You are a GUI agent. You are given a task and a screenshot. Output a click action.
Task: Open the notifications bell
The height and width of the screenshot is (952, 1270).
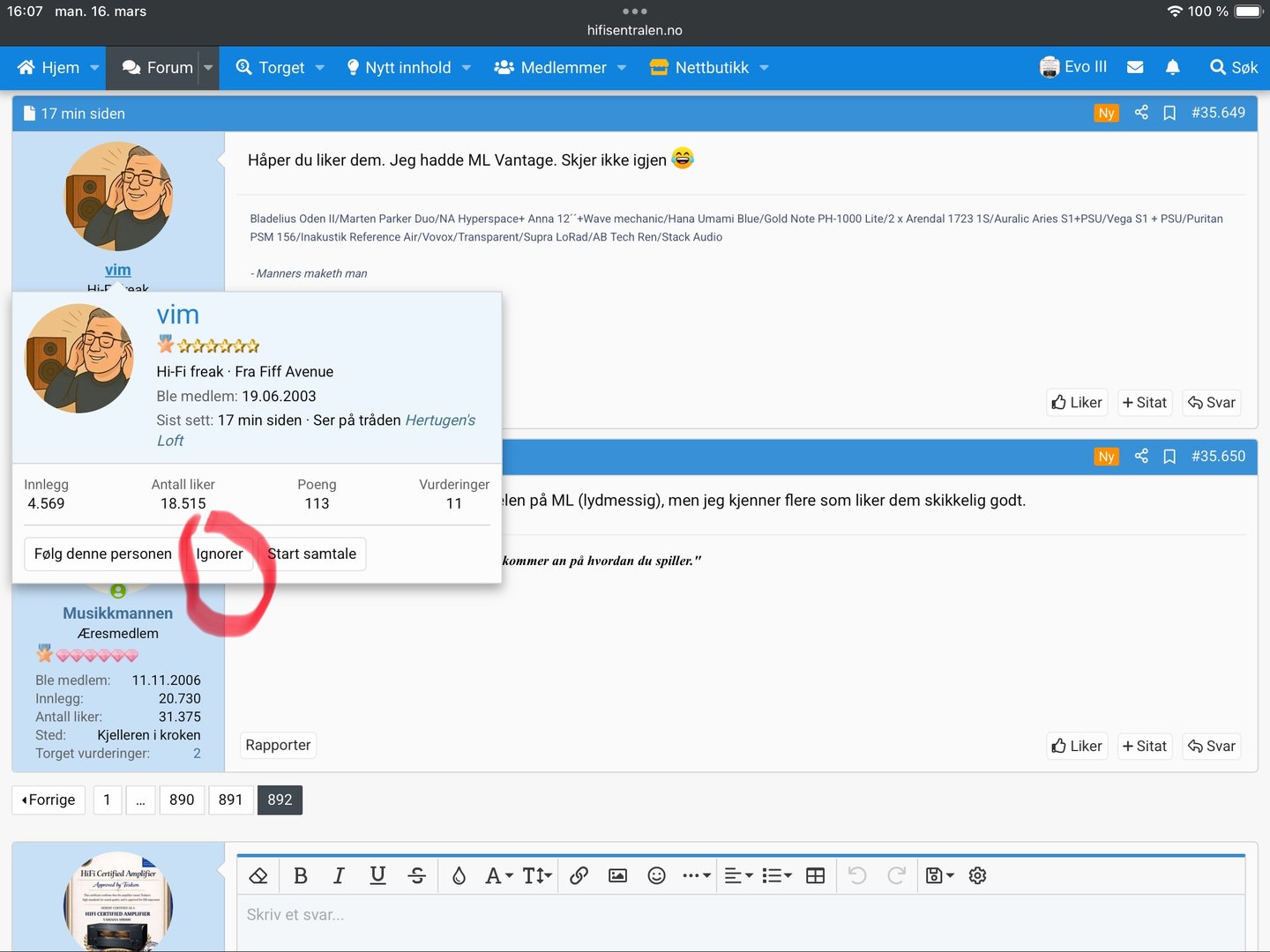tap(1172, 68)
